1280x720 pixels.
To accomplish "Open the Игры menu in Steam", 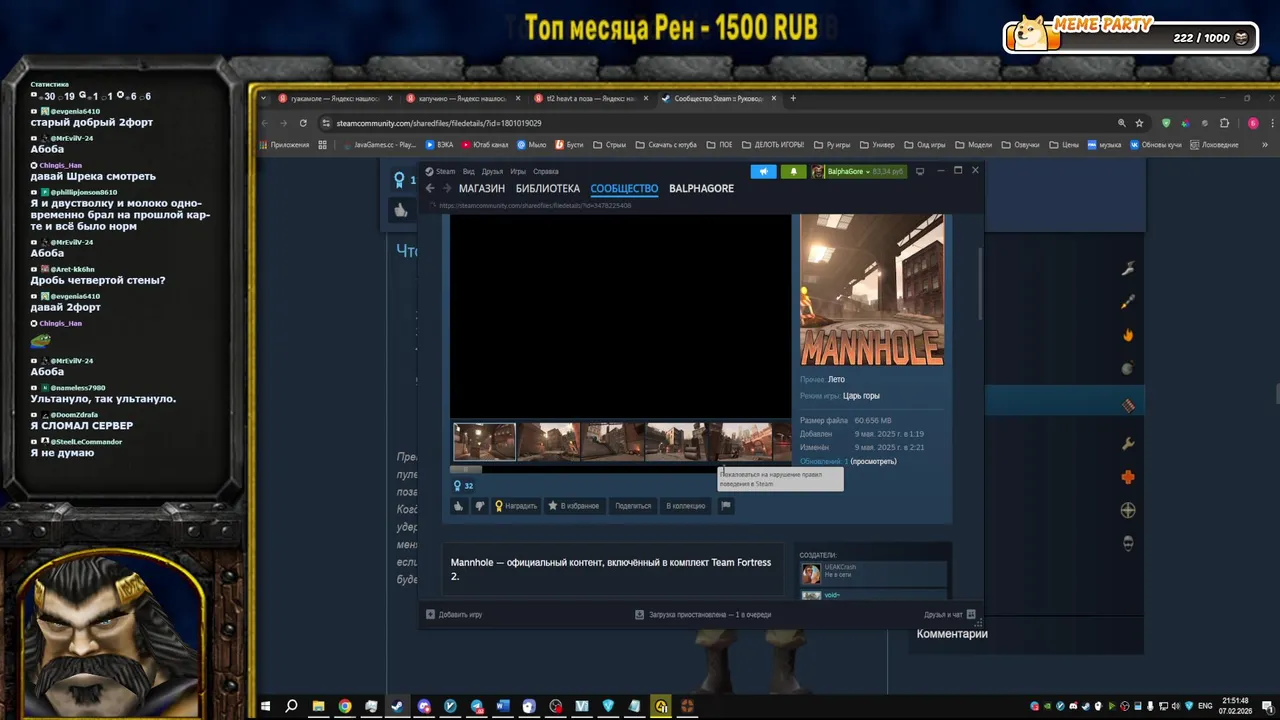I will pos(518,171).
